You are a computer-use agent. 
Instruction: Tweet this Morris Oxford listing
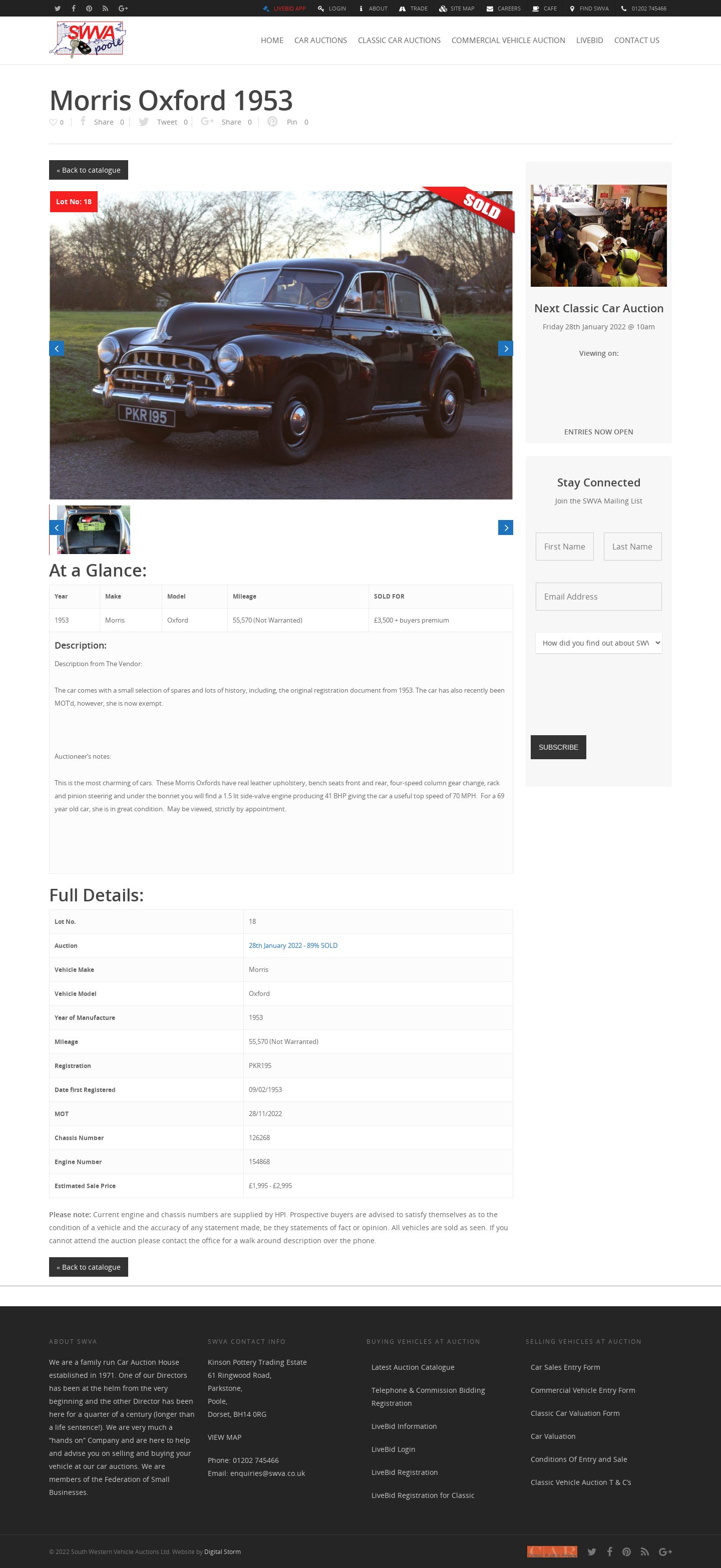163,122
